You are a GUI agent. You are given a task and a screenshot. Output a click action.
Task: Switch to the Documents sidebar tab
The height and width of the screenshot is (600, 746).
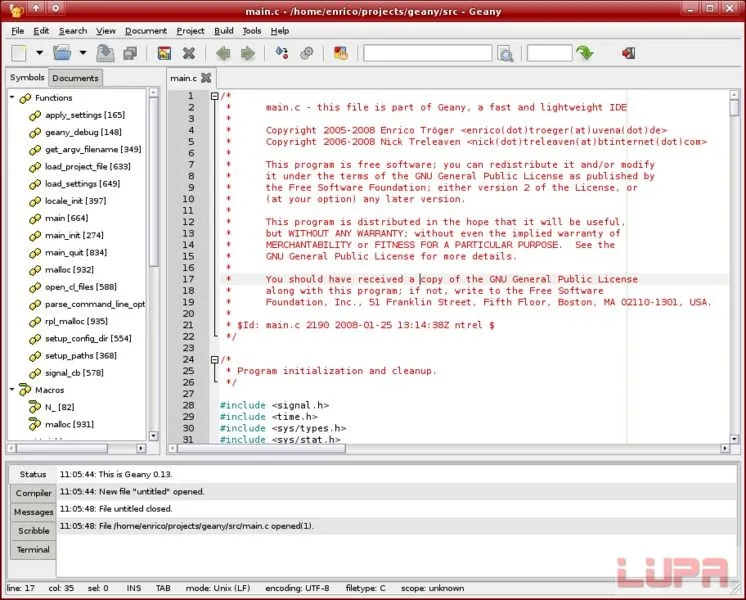75,78
